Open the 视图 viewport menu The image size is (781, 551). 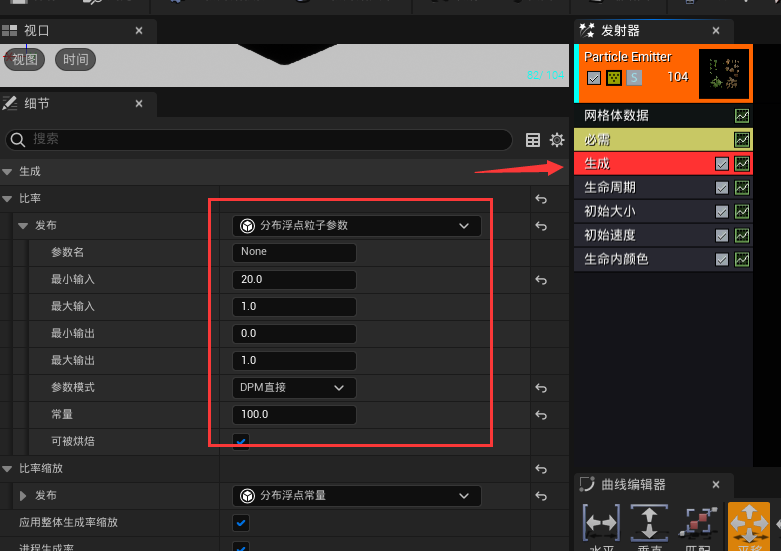point(24,60)
